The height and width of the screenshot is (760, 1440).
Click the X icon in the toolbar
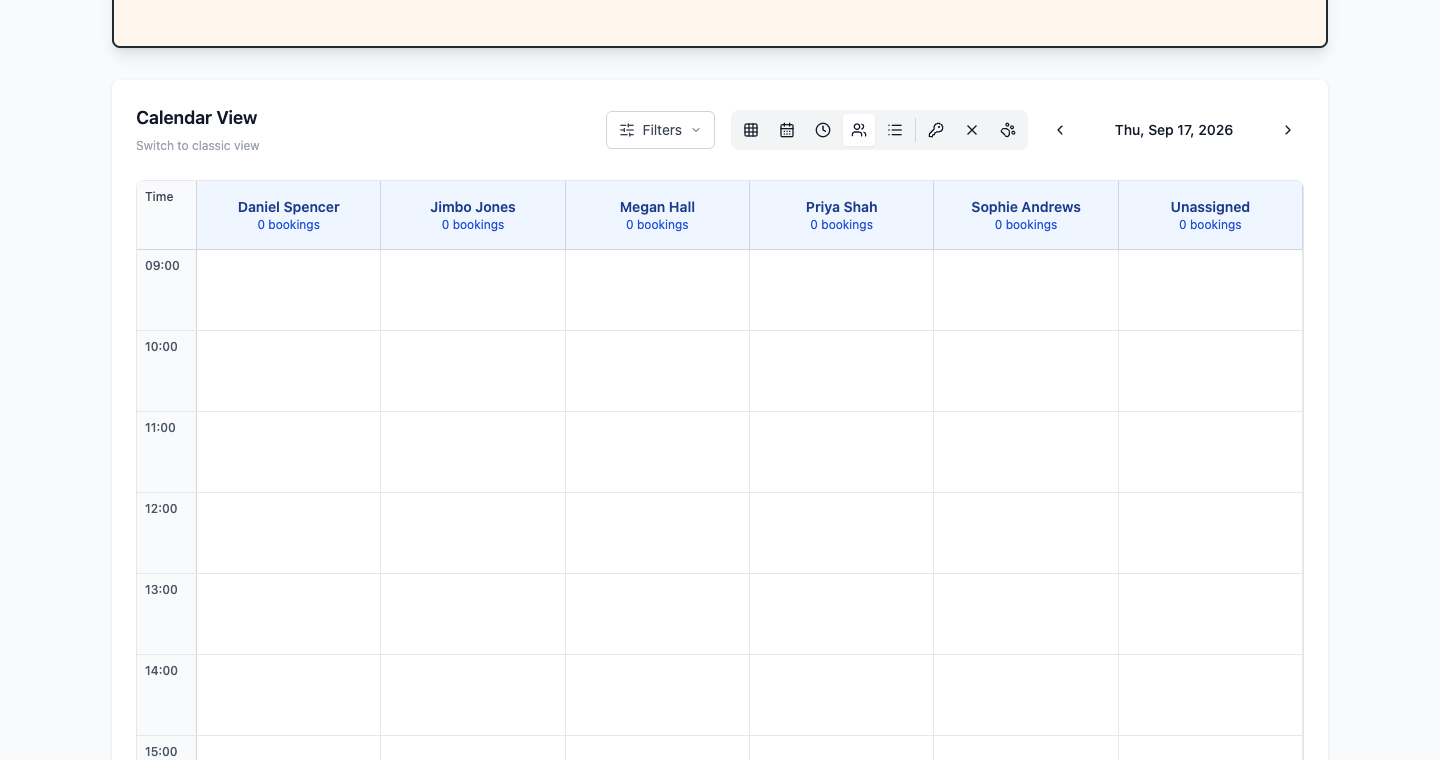pyautogui.click(x=972, y=130)
